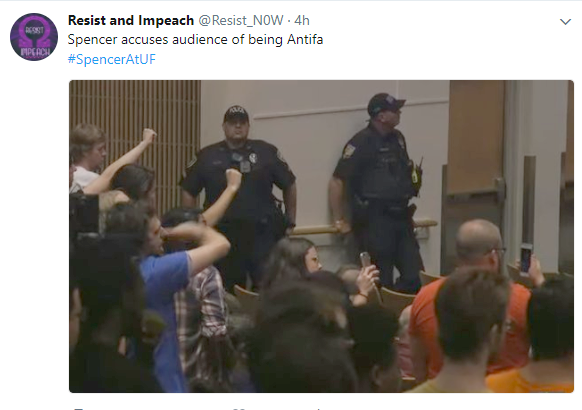The image size is (582, 410).
Task: Open the @Resist_N0W handle link
Action: [x=241, y=20]
